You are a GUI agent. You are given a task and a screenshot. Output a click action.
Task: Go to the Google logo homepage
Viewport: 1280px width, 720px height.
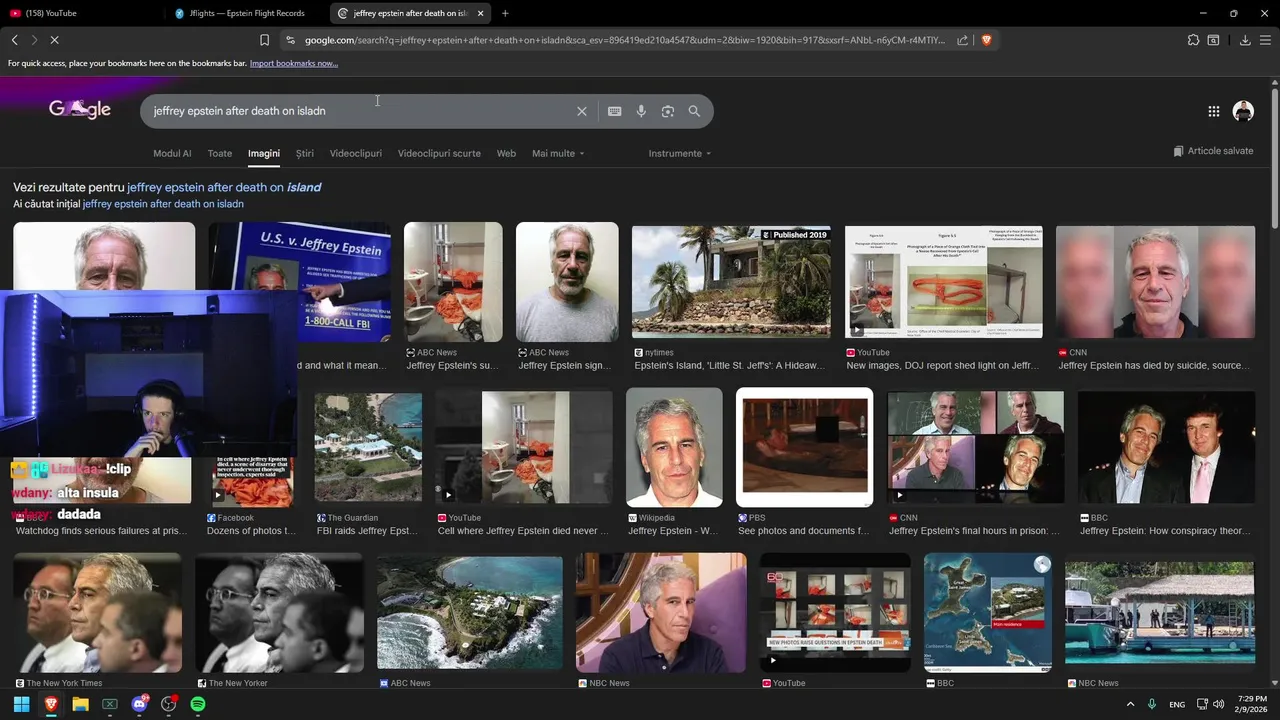click(80, 109)
